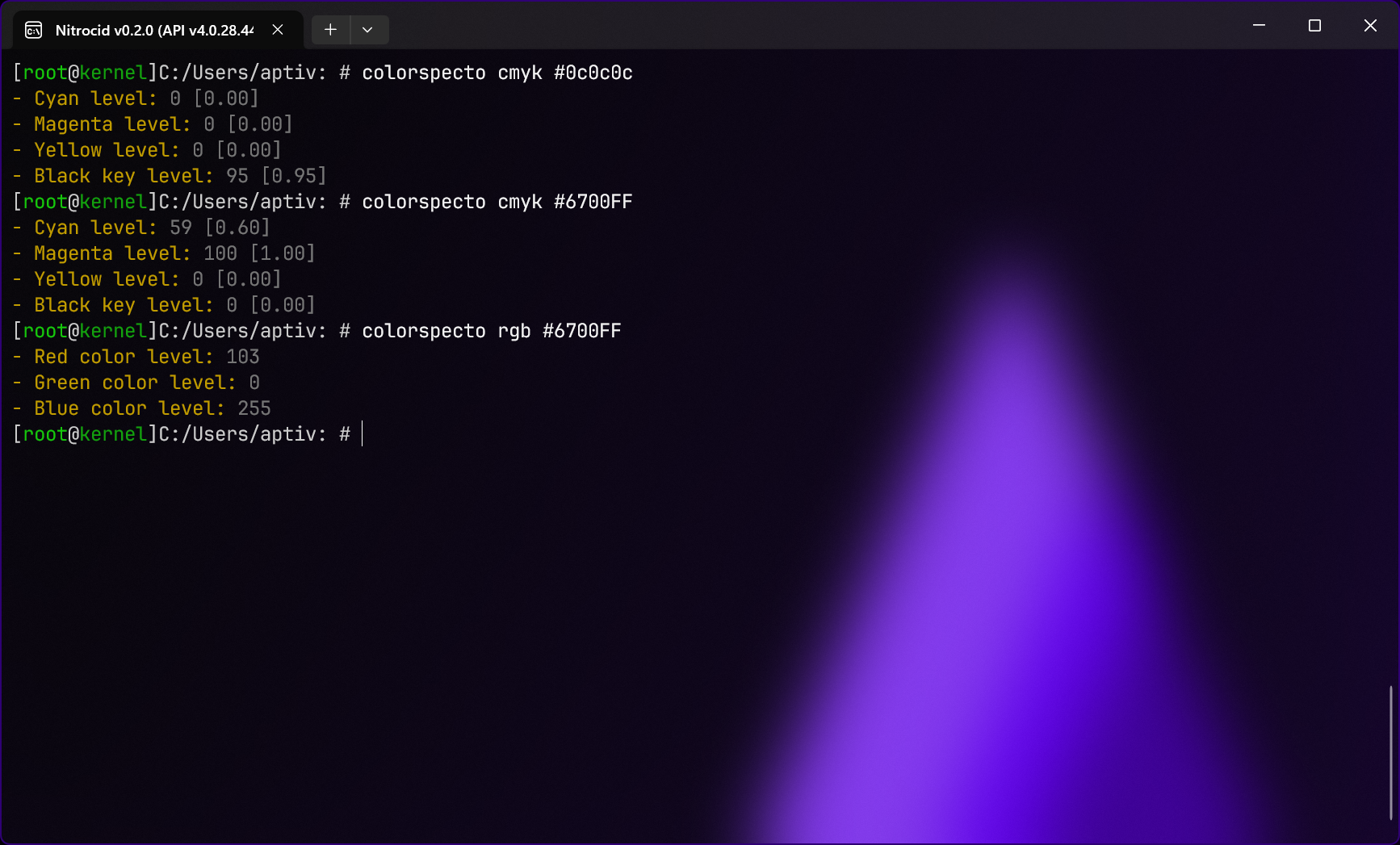This screenshot has width=1400, height=845.
Task: Click 'Cyan level: 0 [0.00]' output line
Action: [x=136, y=98]
